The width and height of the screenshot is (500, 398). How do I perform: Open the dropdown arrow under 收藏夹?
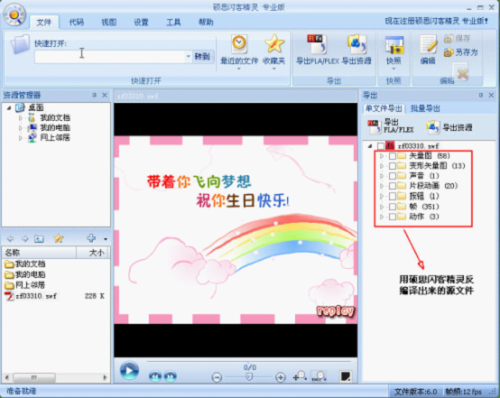[274, 69]
